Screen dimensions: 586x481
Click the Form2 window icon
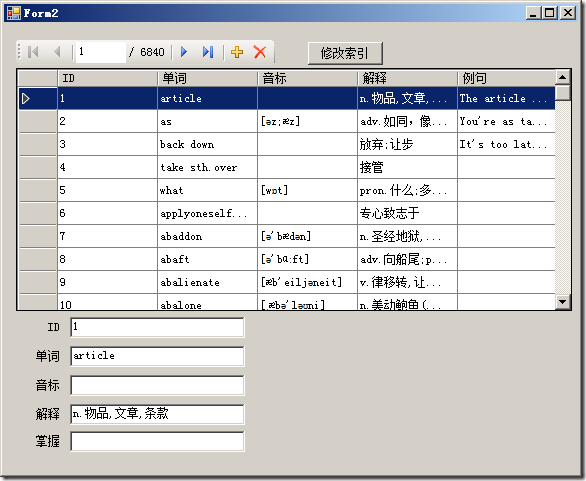14,13
